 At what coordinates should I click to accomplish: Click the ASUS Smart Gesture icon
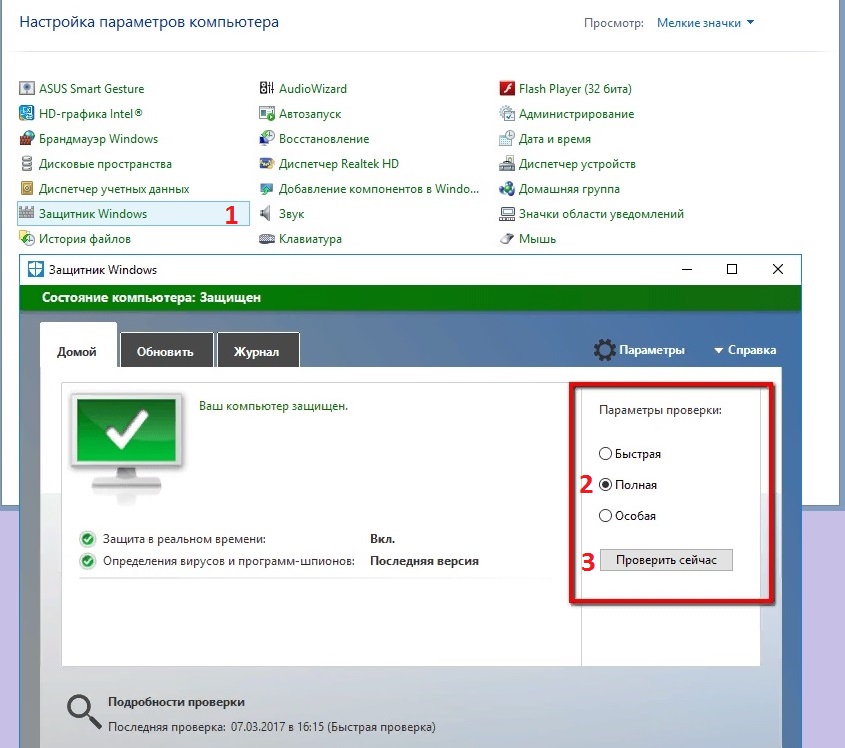tap(26, 88)
